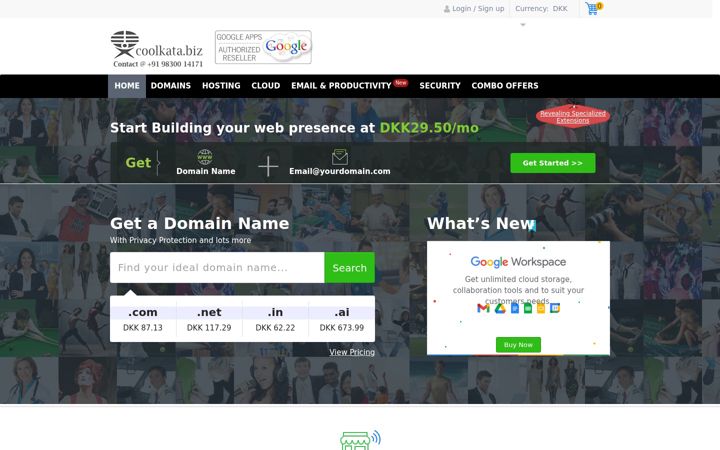Image resolution: width=720 pixels, height=450 pixels.
Task: Click the Domain Name globe icon
Action: click(205, 157)
